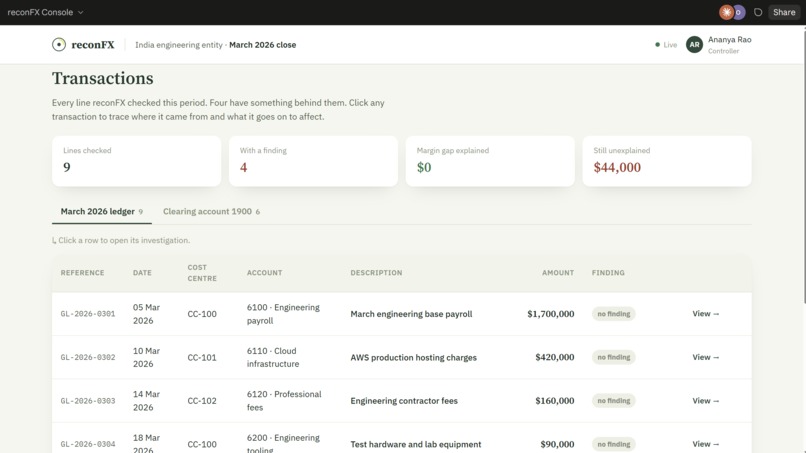This screenshot has width=806, height=453.
Task: Click reference GL-2026-0304
Action: (x=88, y=444)
